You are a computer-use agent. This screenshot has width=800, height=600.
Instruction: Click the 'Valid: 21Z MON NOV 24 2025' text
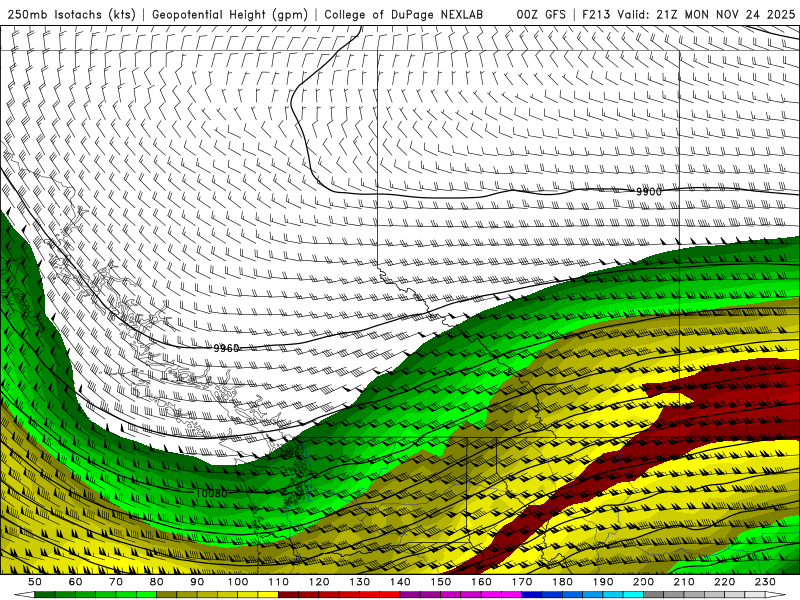click(706, 14)
